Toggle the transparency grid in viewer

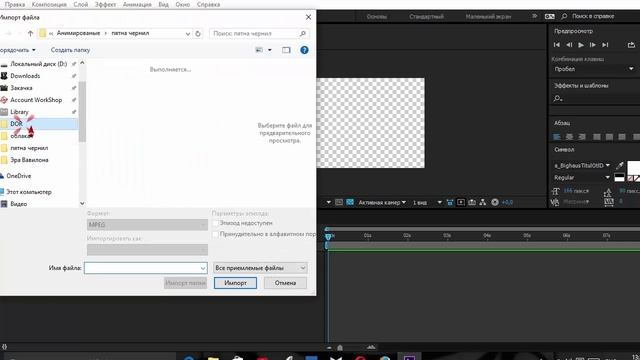(350, 202)
